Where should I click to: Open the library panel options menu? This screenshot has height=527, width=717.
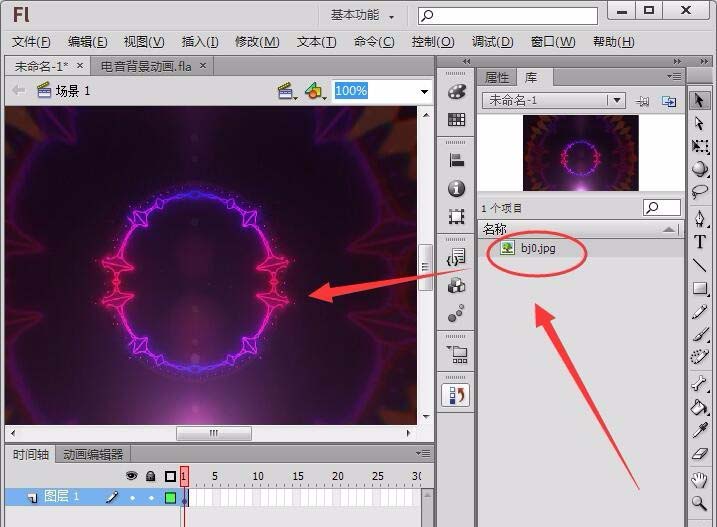click(x=674, y=76)
